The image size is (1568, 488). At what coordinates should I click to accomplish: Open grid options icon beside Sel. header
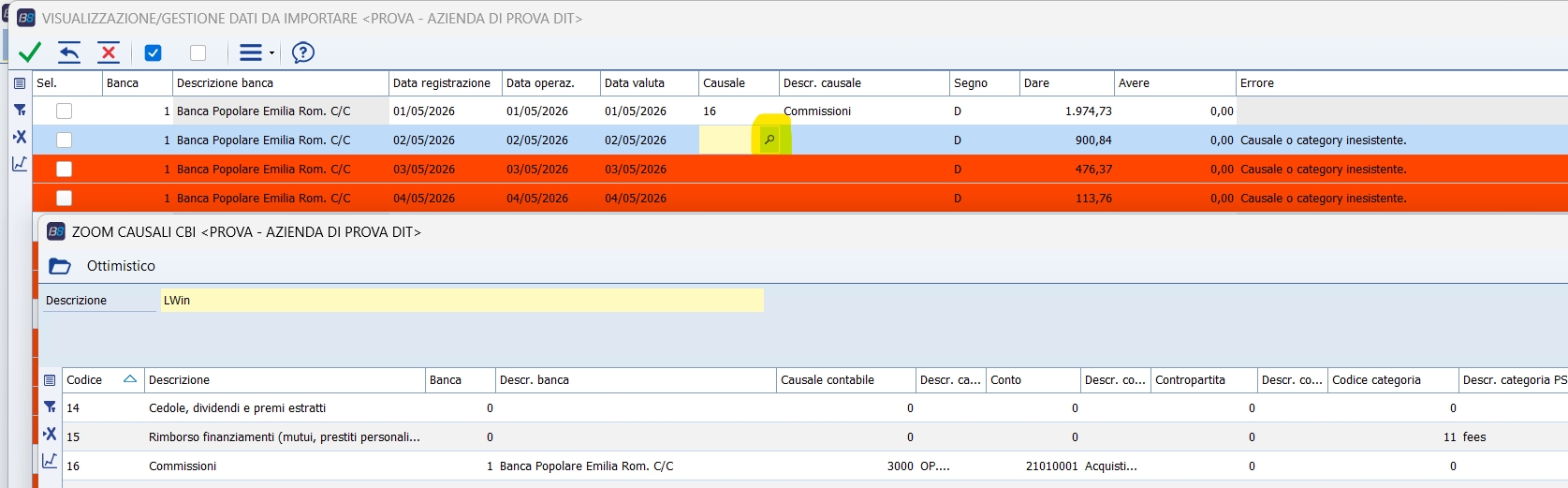pyautogui.click(x=20, y=83)
